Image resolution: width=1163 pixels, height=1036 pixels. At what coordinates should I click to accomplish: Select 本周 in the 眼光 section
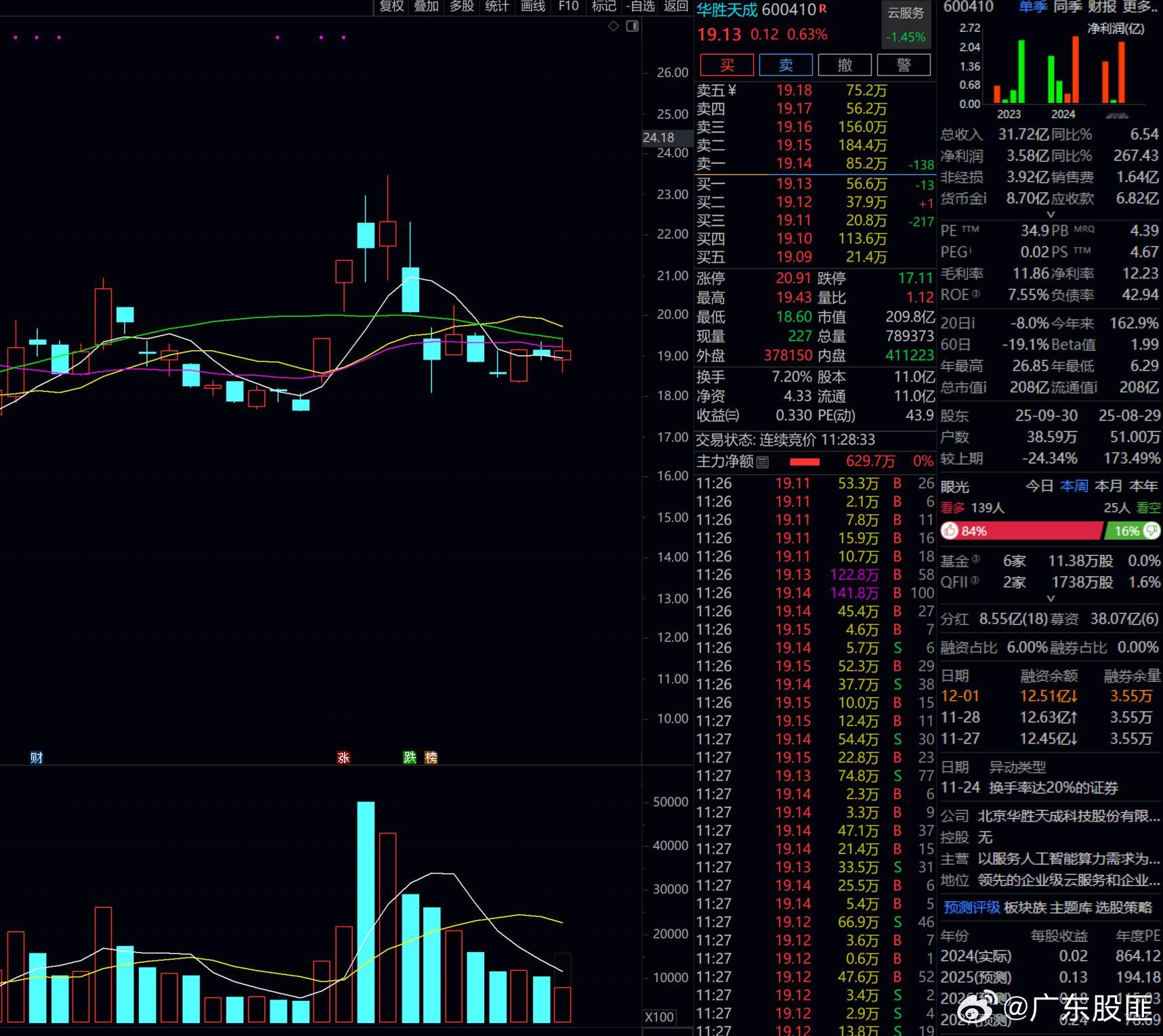click(1074, 486)
